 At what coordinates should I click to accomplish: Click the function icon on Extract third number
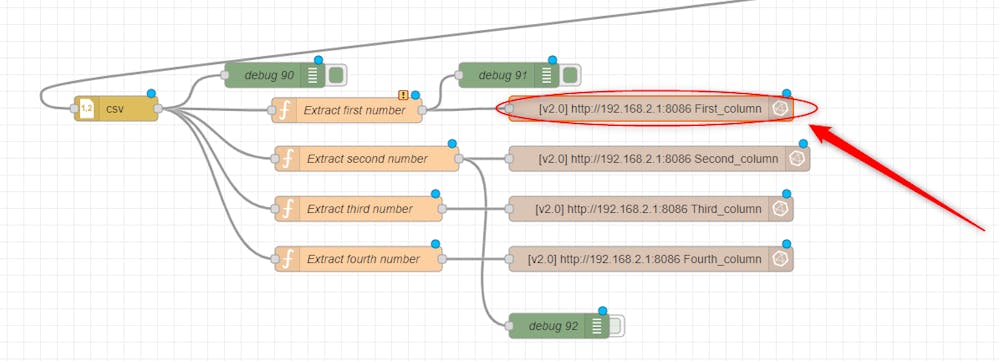pos(288,209)
